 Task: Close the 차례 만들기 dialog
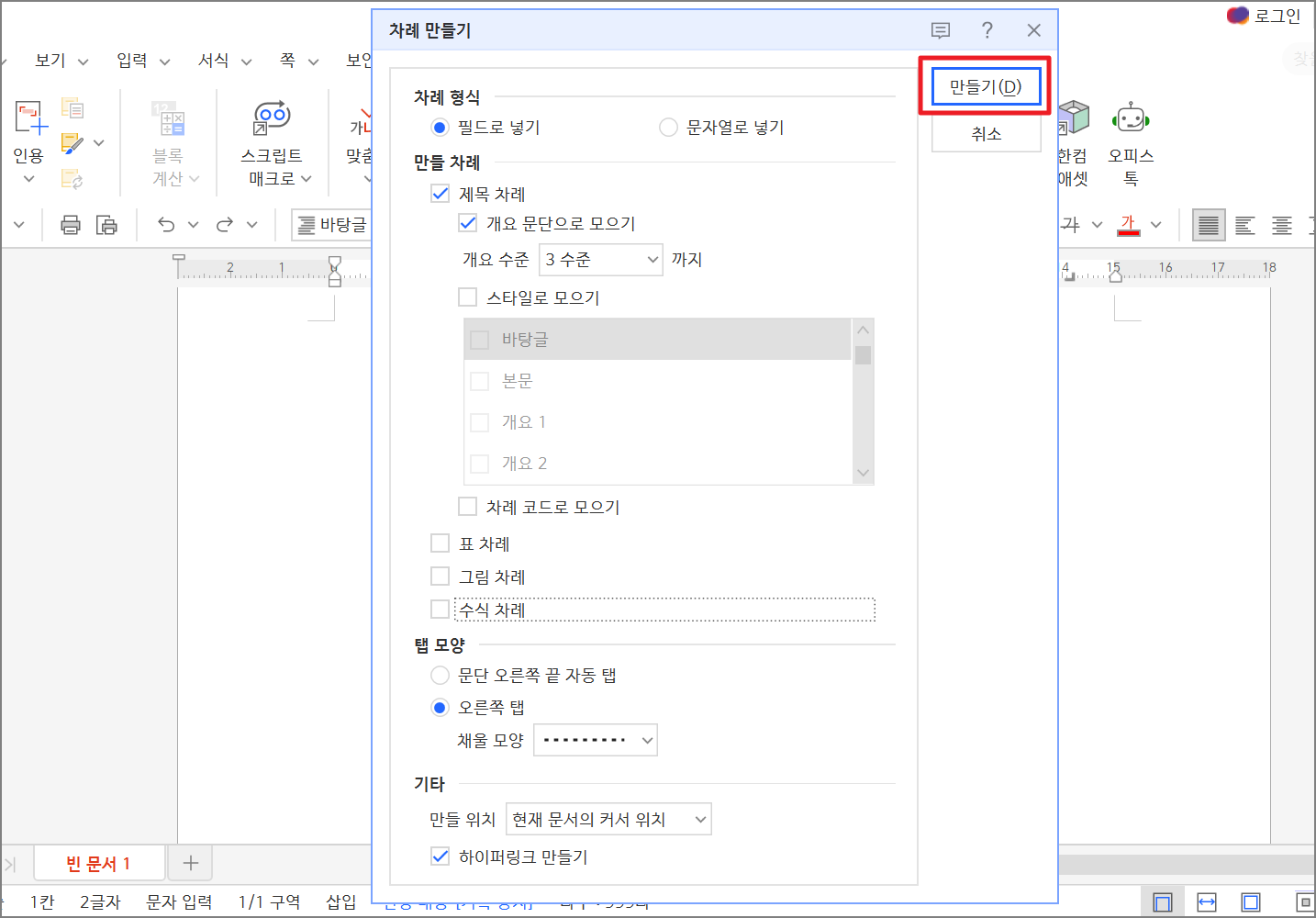coord(1034,30)
